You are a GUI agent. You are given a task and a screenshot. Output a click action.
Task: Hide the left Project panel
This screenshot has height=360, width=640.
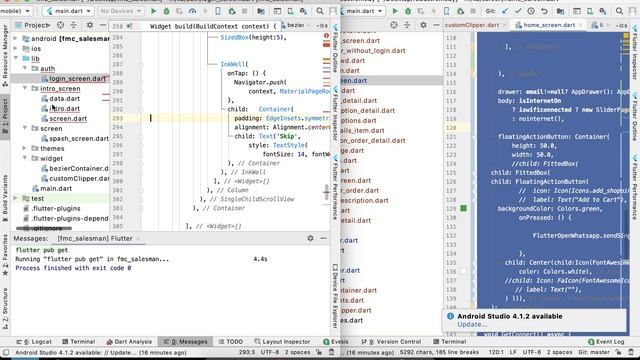coord(102,25)
